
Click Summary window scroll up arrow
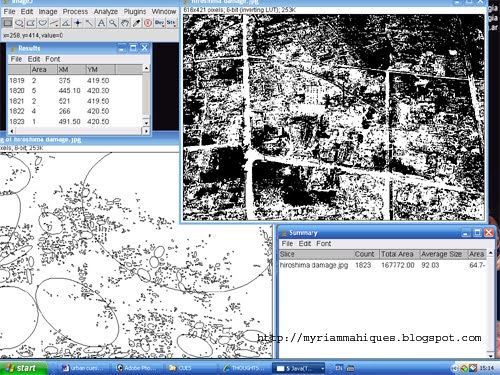(490, 253)
